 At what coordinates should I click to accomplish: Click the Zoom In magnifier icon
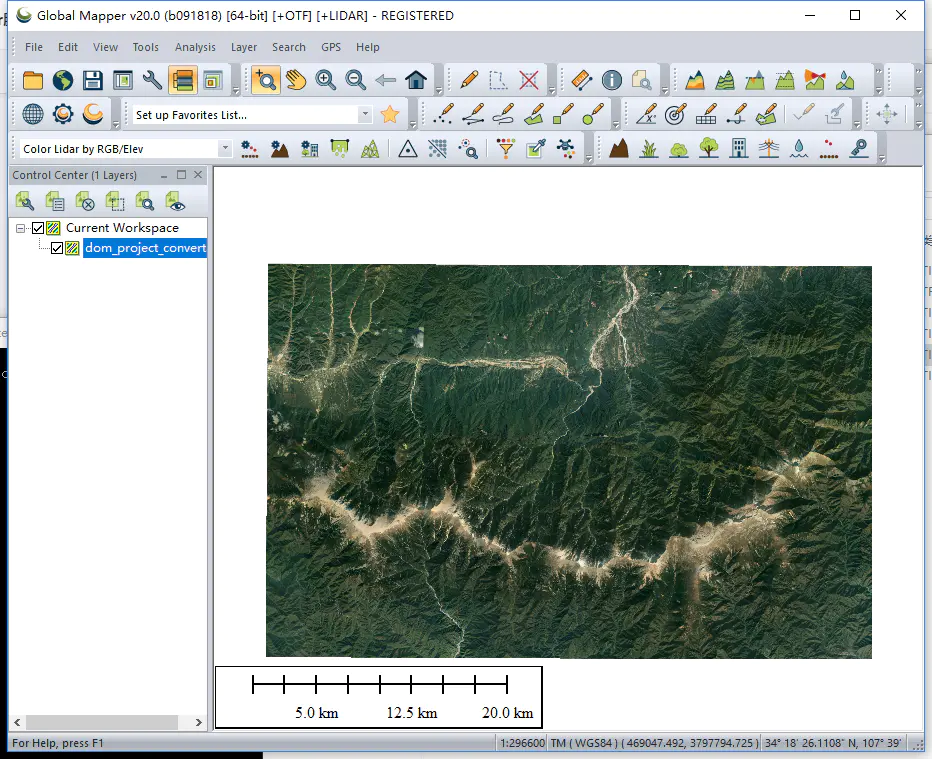(x=325, y=80)
